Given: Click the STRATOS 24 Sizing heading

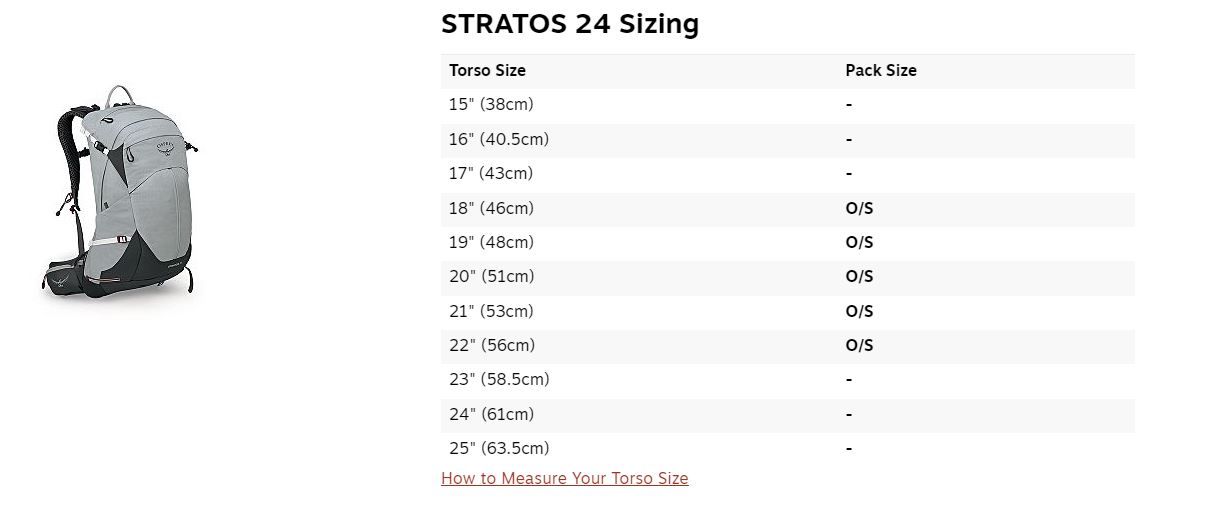Looking at the screenshot, I should pos(570,24).
